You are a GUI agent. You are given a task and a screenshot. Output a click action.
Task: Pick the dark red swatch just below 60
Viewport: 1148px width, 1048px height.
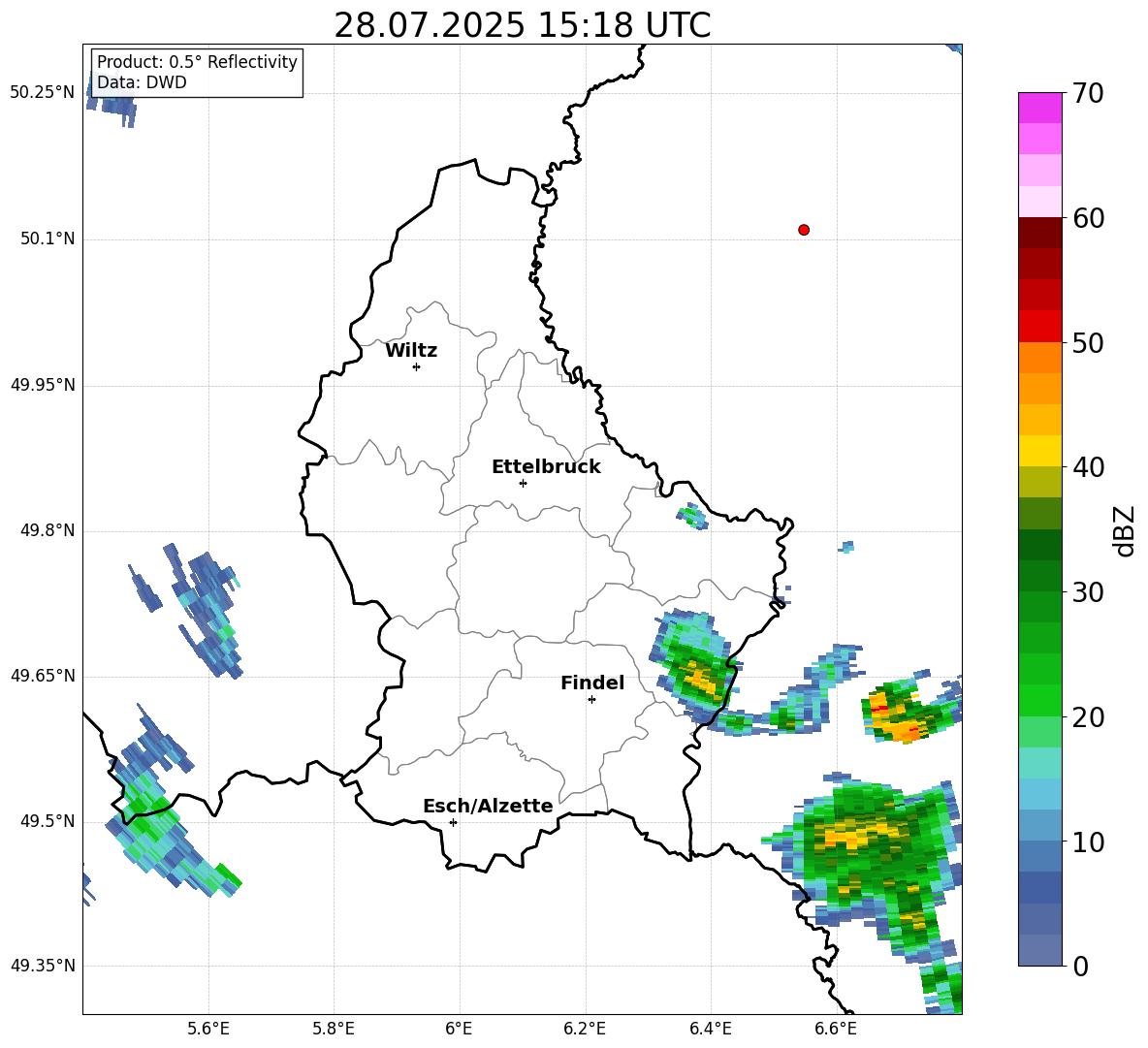(x=1039, y=233)
